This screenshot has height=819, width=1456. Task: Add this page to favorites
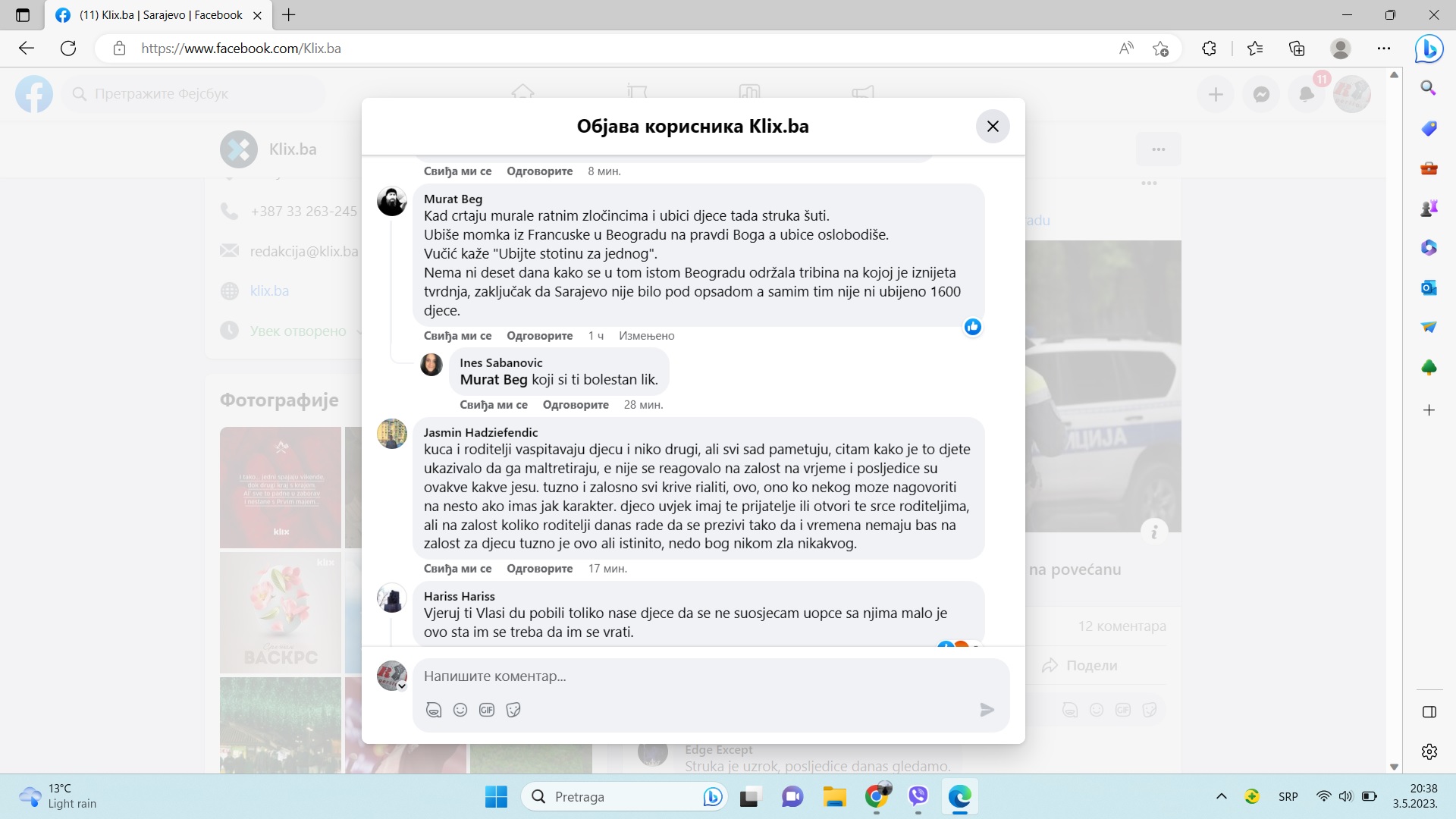pyautogui.click(x=1160, y=49)
